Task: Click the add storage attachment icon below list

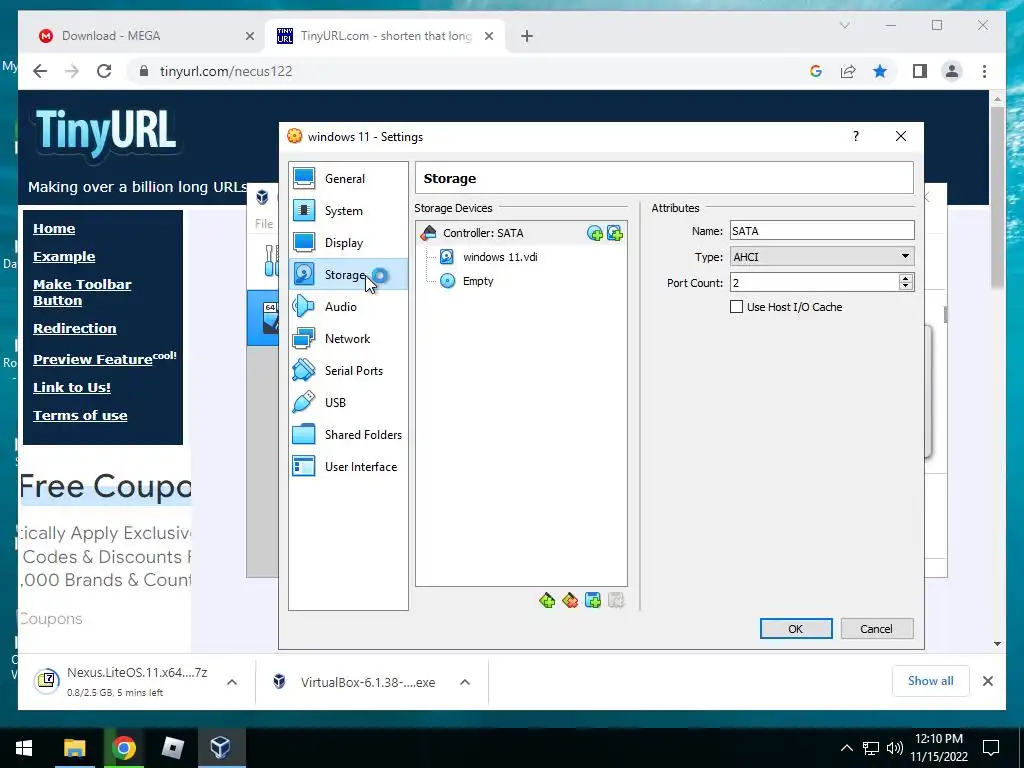Action: 593,600
